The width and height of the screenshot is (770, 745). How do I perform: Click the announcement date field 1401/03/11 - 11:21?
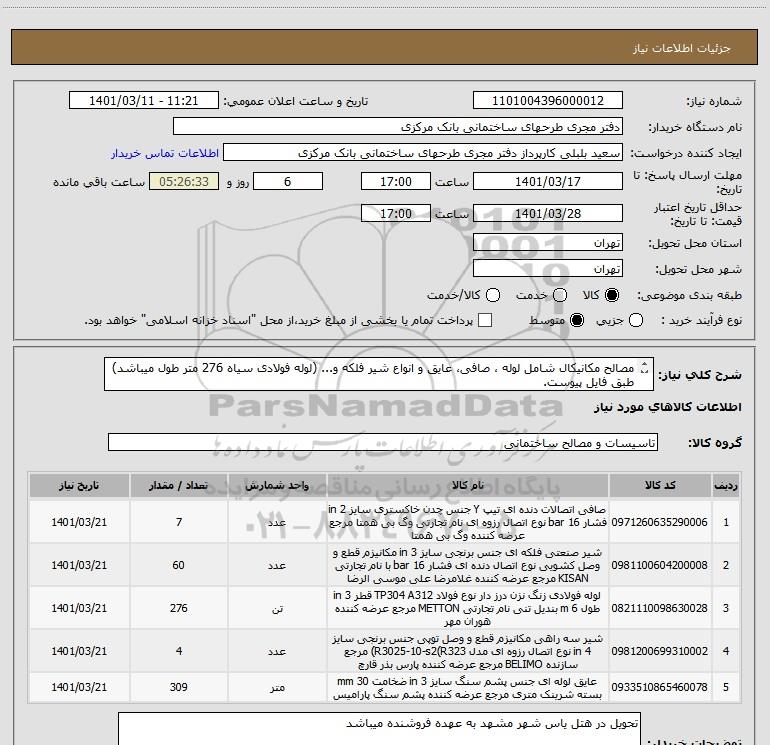144,101
